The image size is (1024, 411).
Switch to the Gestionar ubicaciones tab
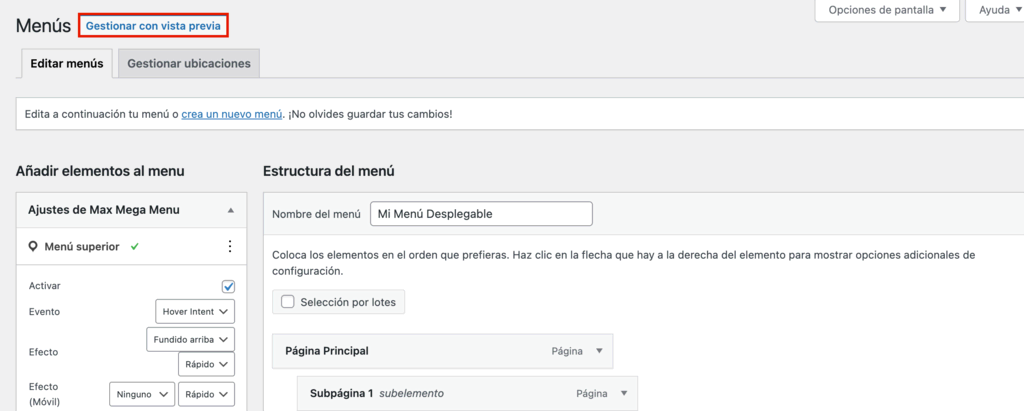coord(189,63)
